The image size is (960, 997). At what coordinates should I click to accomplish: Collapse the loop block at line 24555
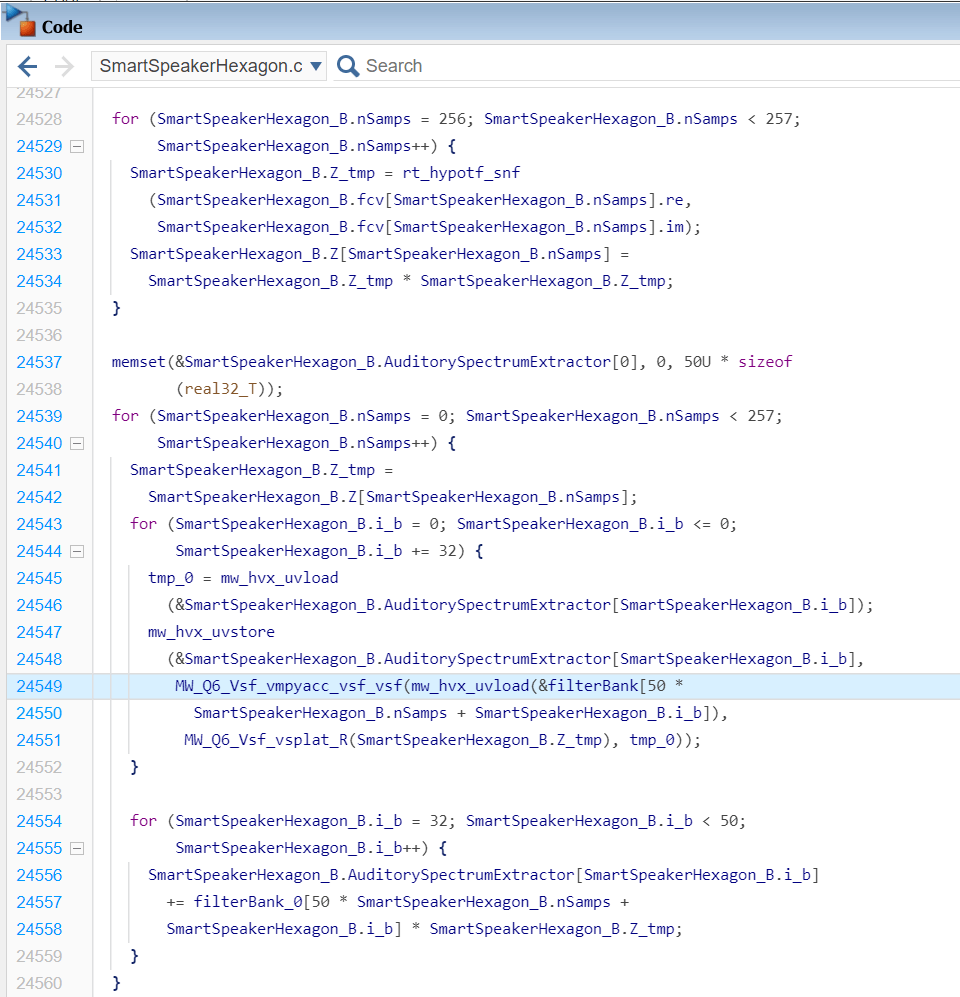[x=77, y=848]
